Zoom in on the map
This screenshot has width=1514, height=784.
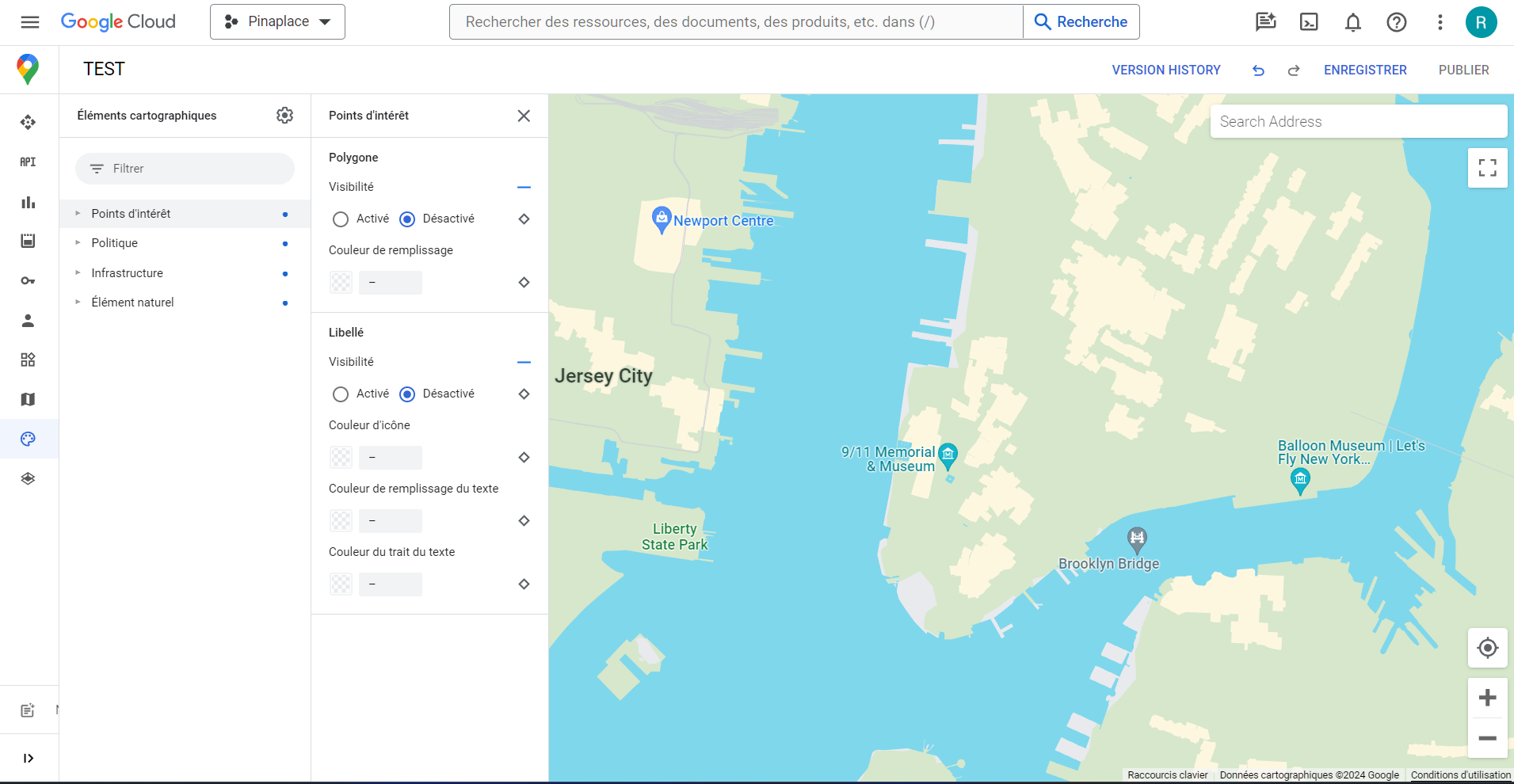[x=1487, y=698]
